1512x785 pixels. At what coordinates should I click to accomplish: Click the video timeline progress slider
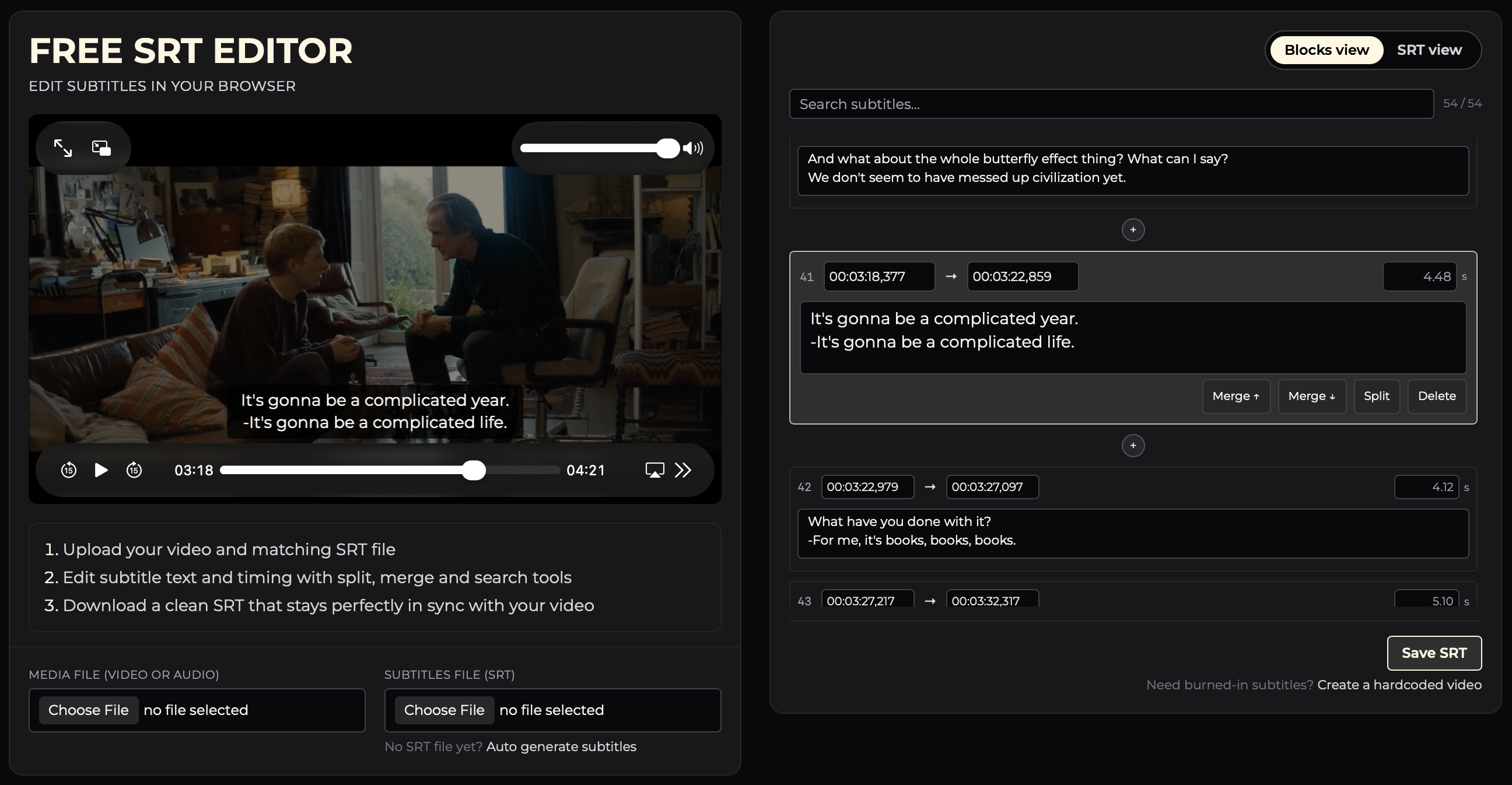click(390, 470)
